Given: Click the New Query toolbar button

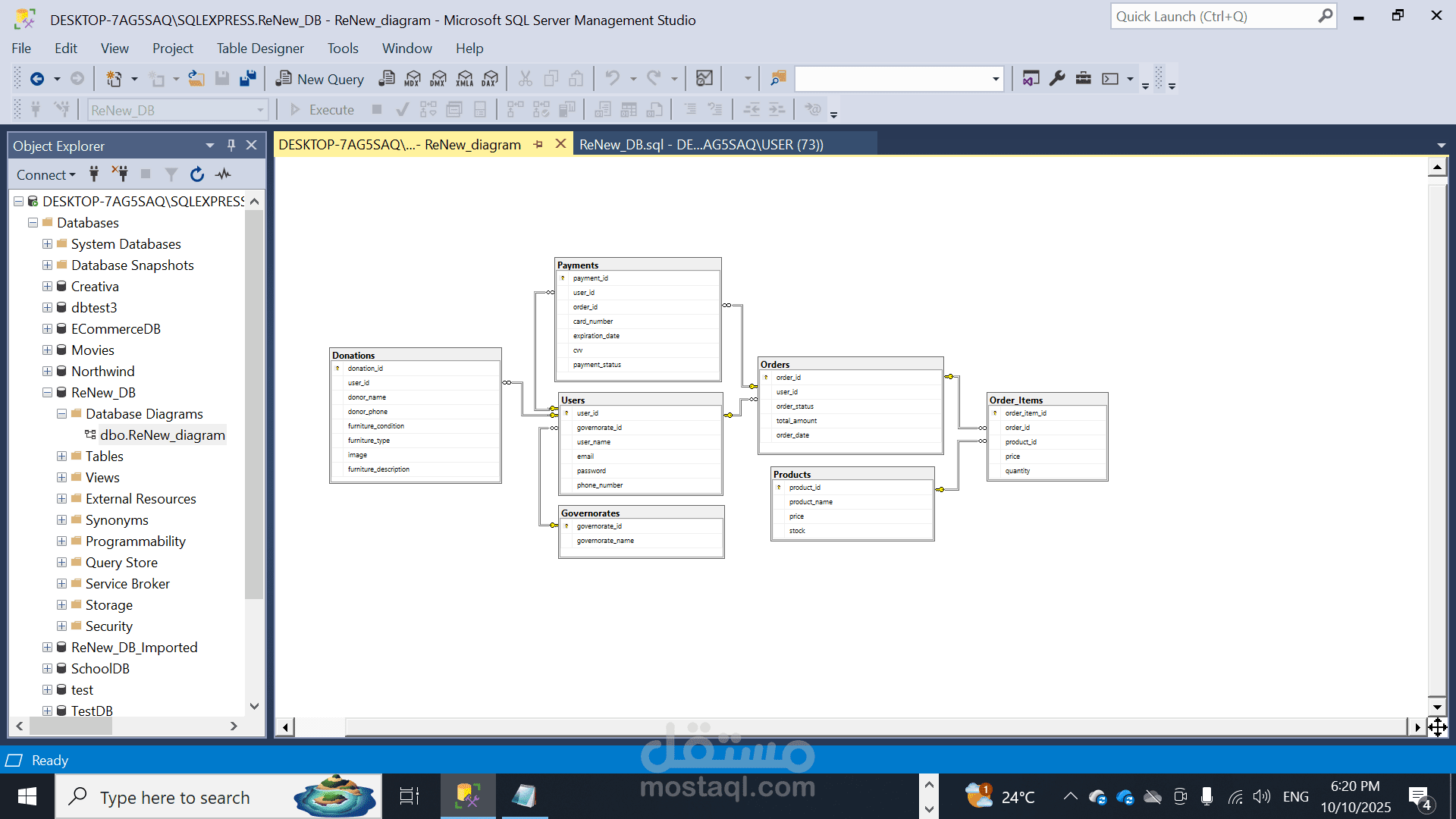Looking at the screenshot, I should [320, 79].
